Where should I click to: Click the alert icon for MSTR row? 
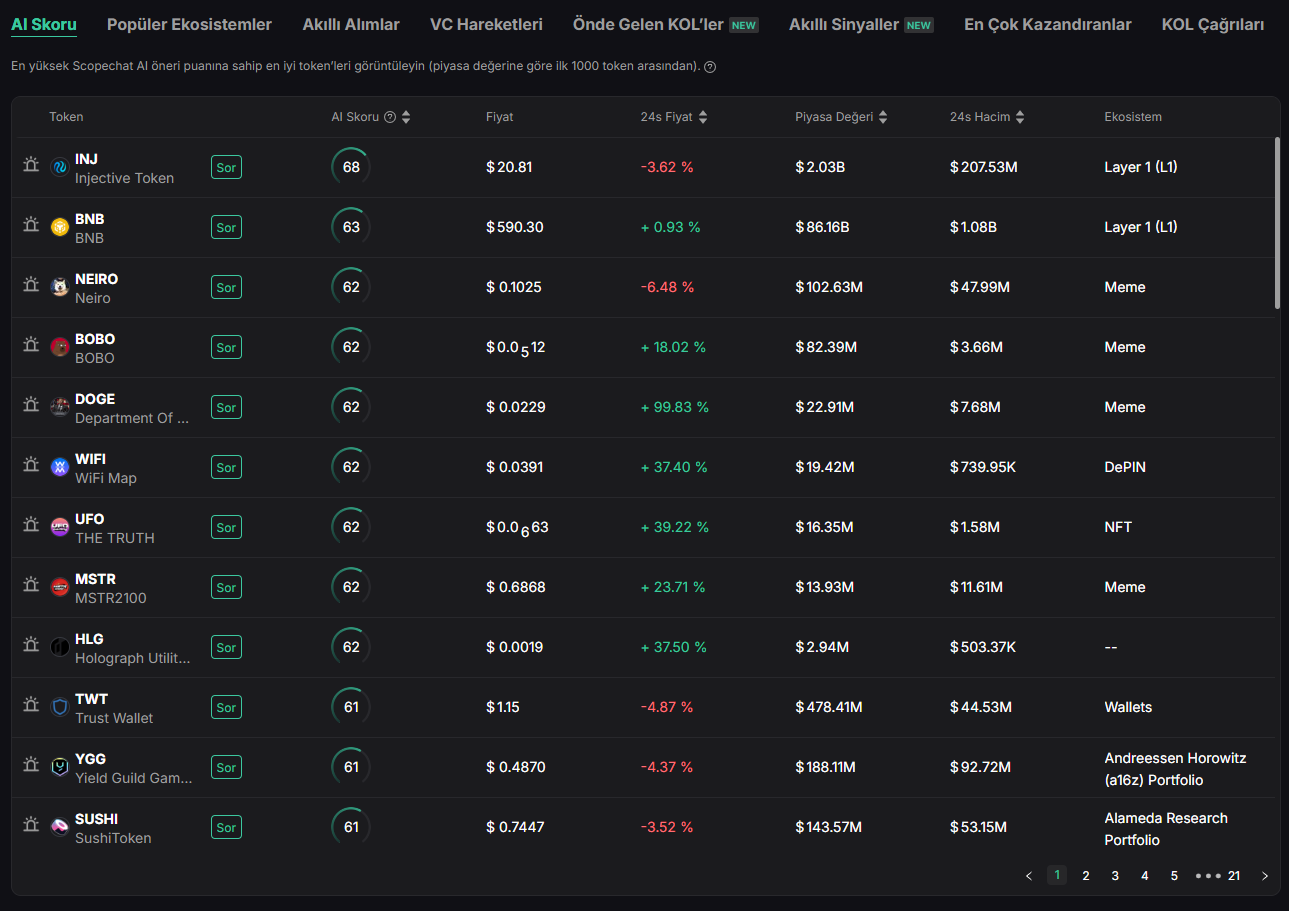click(31, 585)
